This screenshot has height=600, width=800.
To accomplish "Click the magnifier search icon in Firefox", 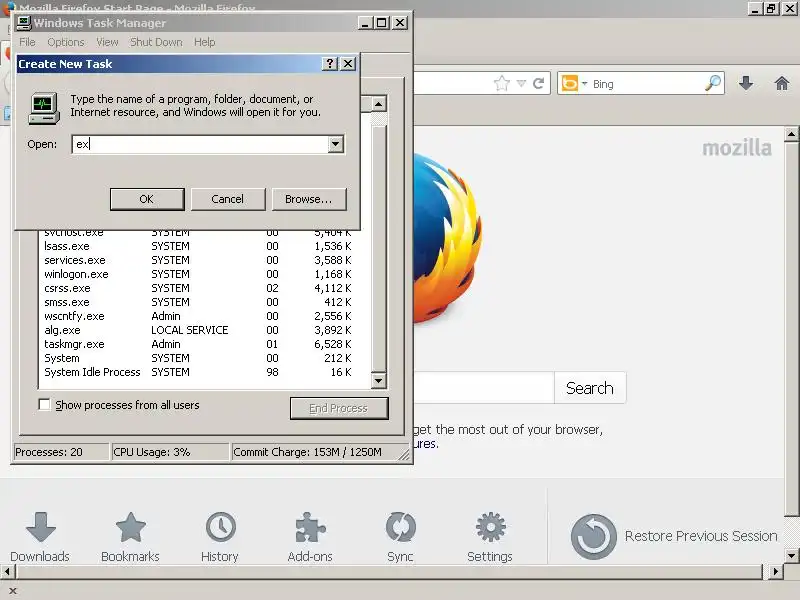I will coord(713,83).
